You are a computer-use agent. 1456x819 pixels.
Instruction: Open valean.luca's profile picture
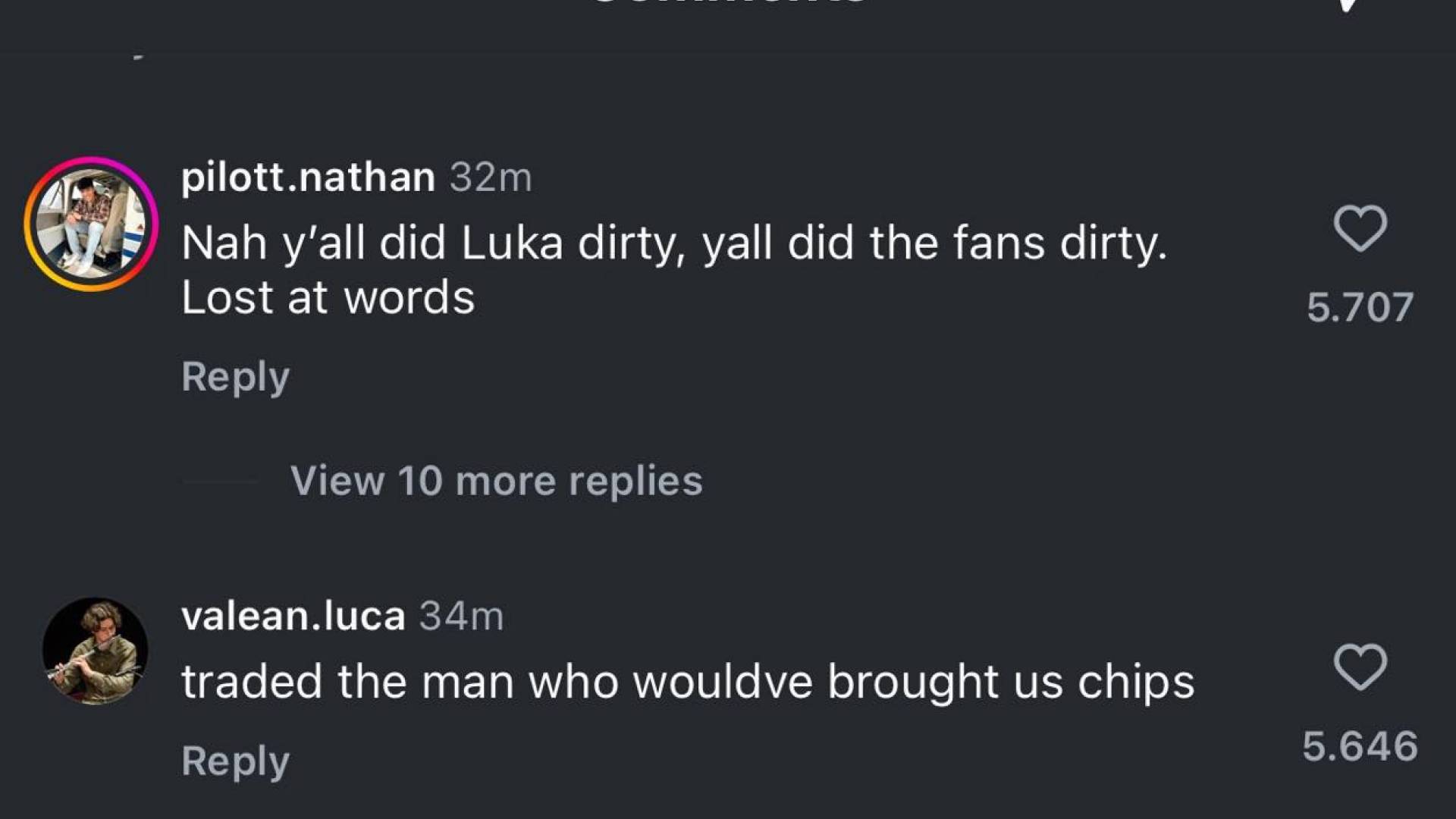95,651
